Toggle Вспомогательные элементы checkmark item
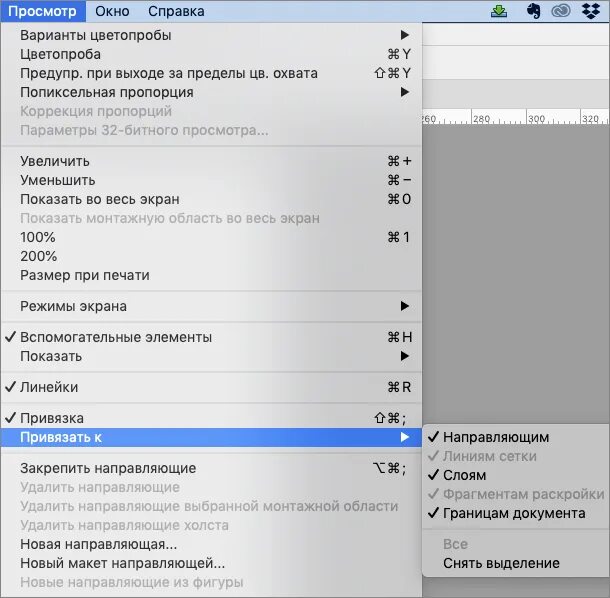Viewport: 610px width, 598px height. tap(212, 337)
